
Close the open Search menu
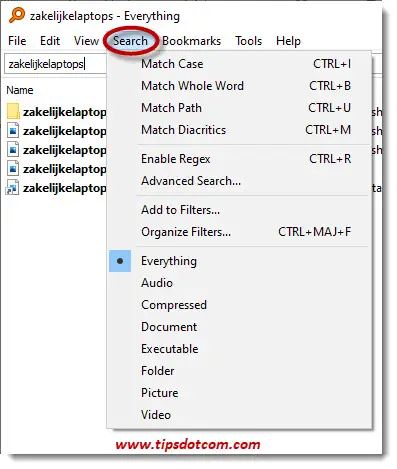click(x=130, y=41)
